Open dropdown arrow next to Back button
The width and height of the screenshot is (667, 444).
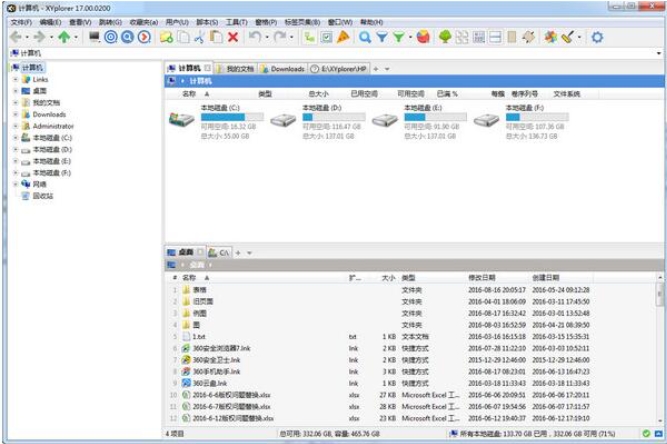coord(27,37)
